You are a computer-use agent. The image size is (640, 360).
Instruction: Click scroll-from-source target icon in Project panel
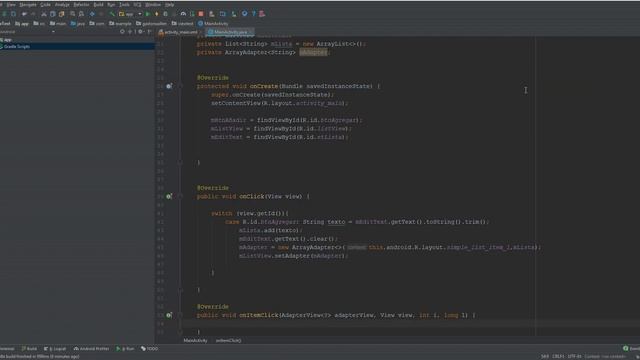tap(122, 31)
